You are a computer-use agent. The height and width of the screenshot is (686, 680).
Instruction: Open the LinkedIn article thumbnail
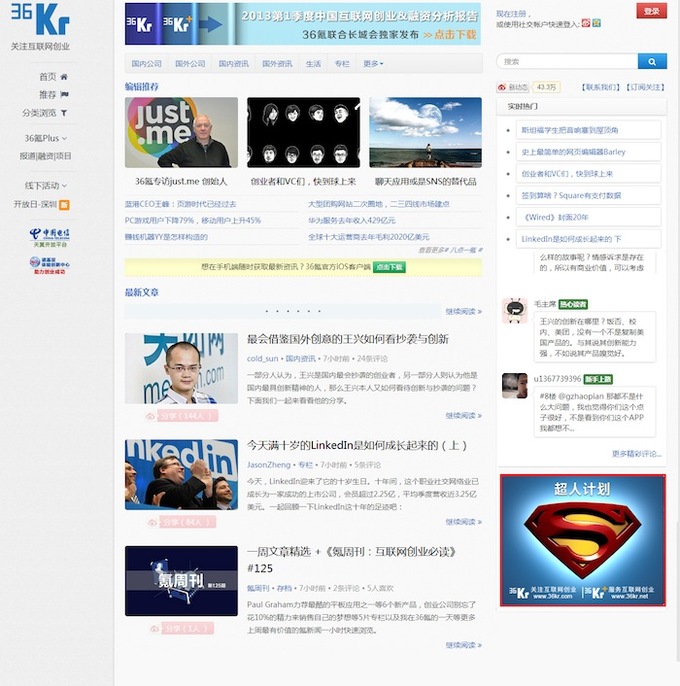[x=181, y=475]
